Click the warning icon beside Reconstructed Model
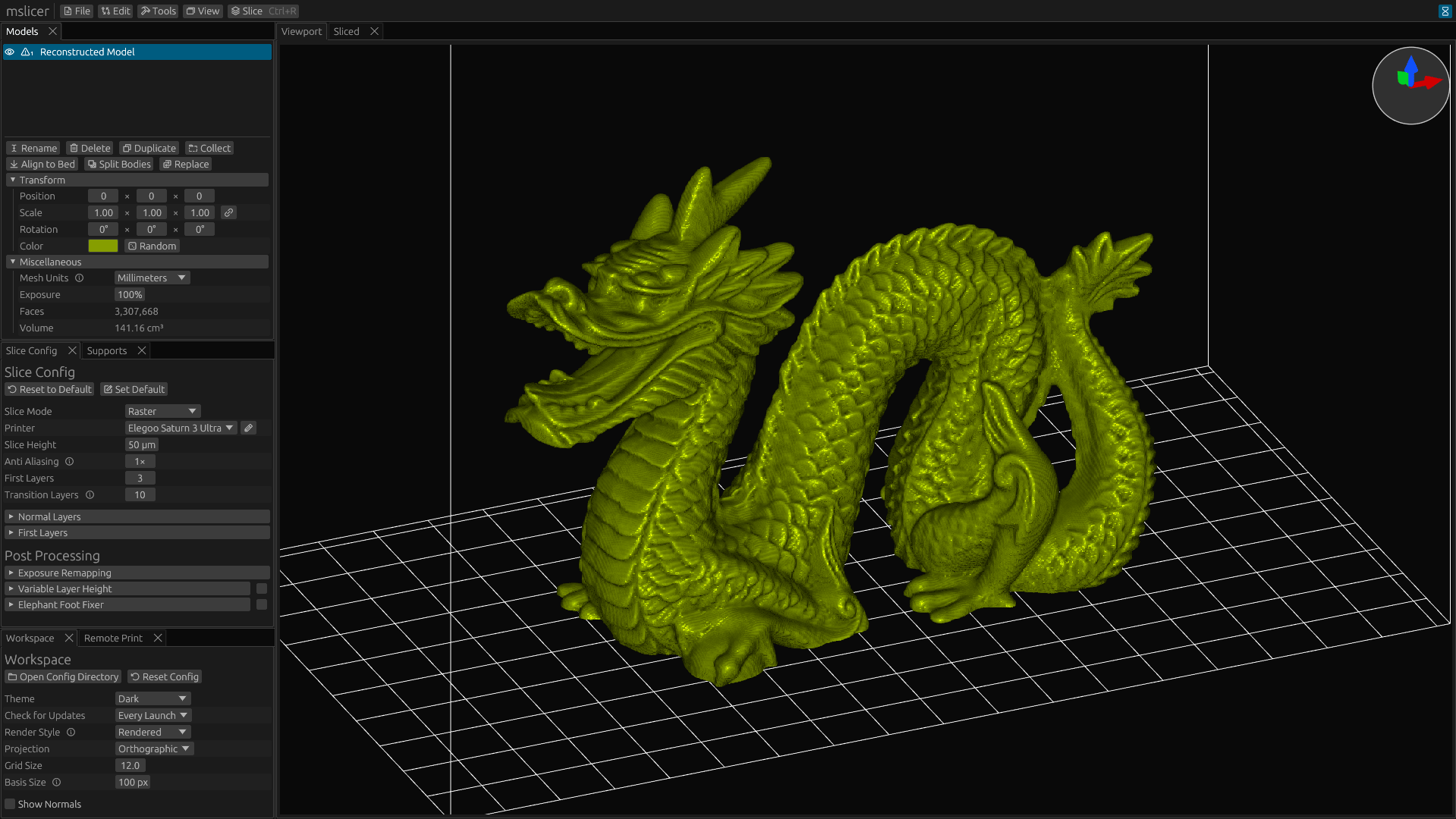 tap(27, 52)
